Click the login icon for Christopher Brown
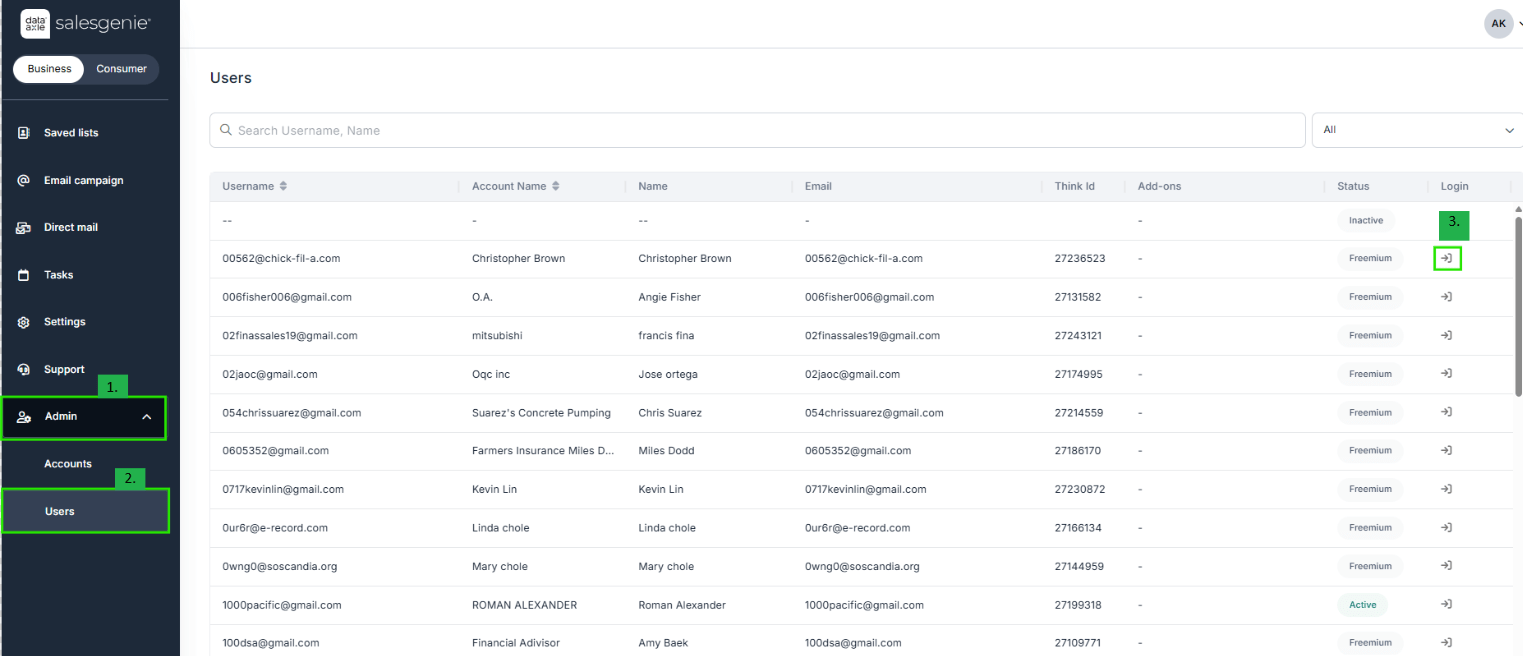Screen dimensions: 1523x656 (1446, 258)
